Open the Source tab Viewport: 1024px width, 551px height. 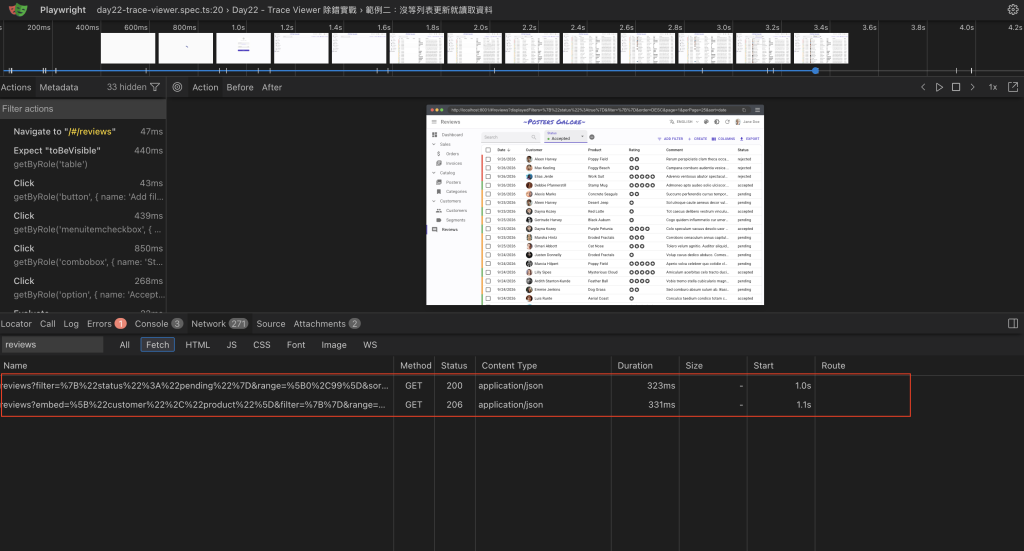[x=270, y=323]
